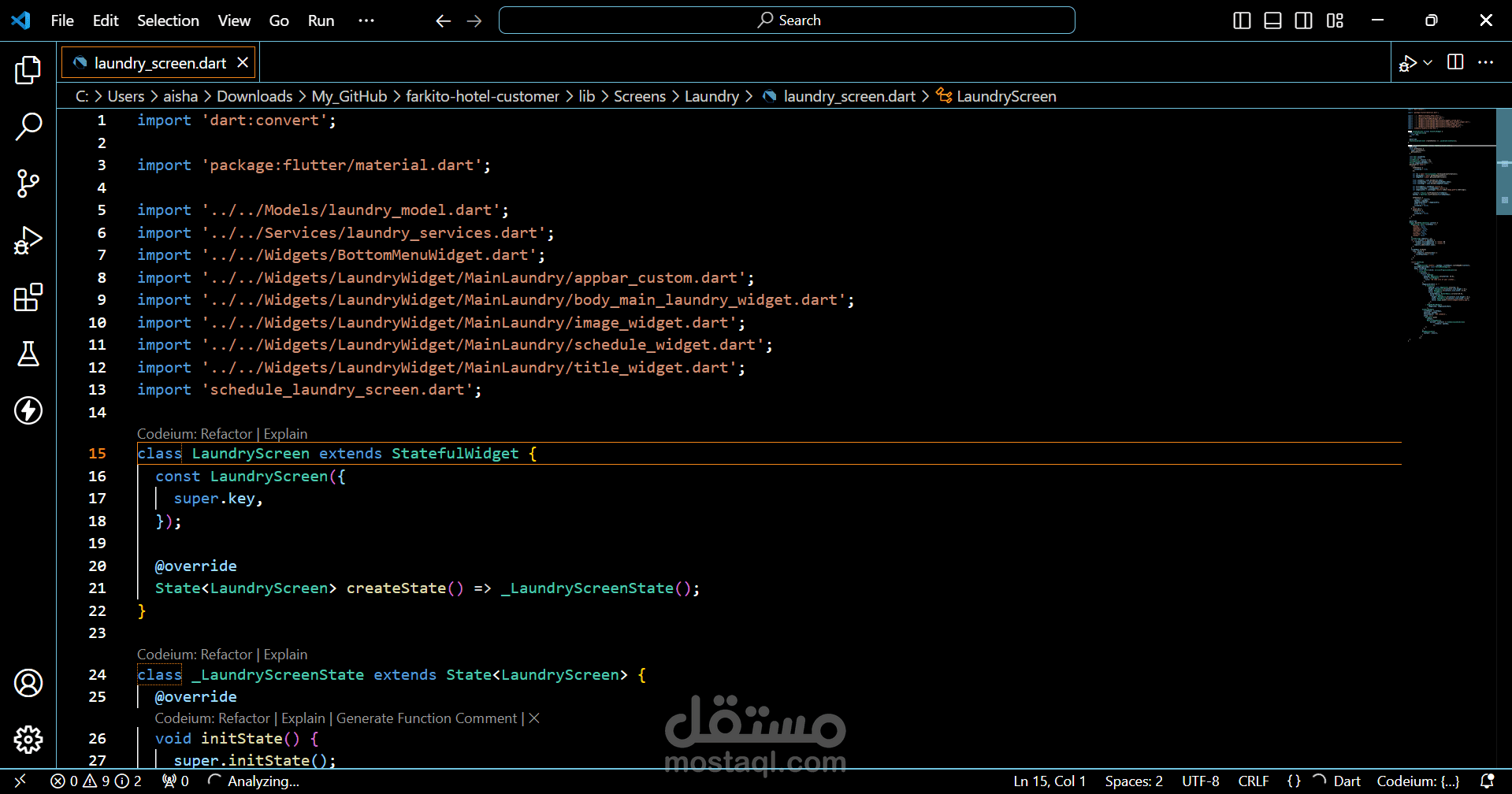Open the Manage gear menu

click(28, 740)
